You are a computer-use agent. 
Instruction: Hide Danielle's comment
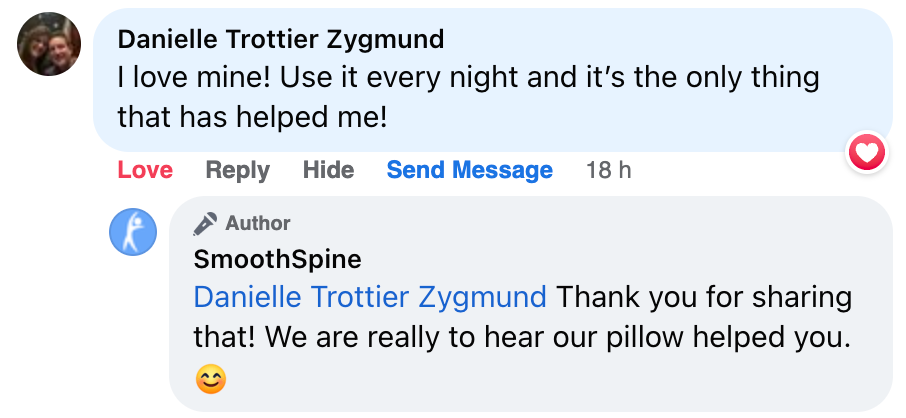[x=328, y=170]
